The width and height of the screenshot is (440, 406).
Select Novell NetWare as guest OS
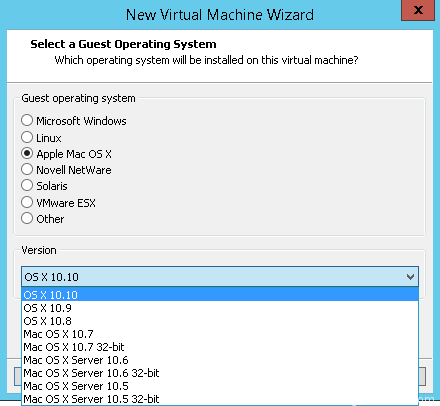pyautogui.click(x=27, y=169)
